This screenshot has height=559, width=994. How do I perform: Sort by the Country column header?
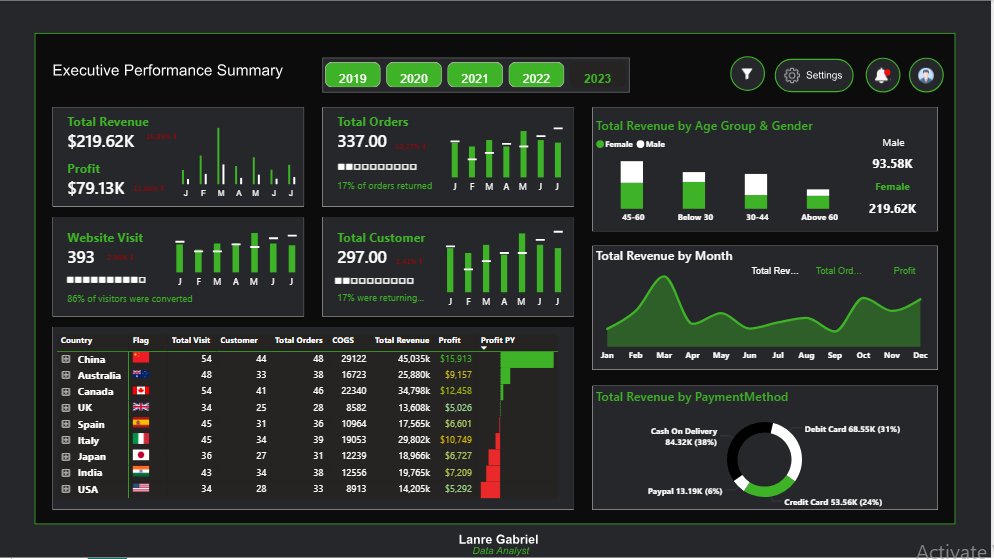[x=76, y=340]
